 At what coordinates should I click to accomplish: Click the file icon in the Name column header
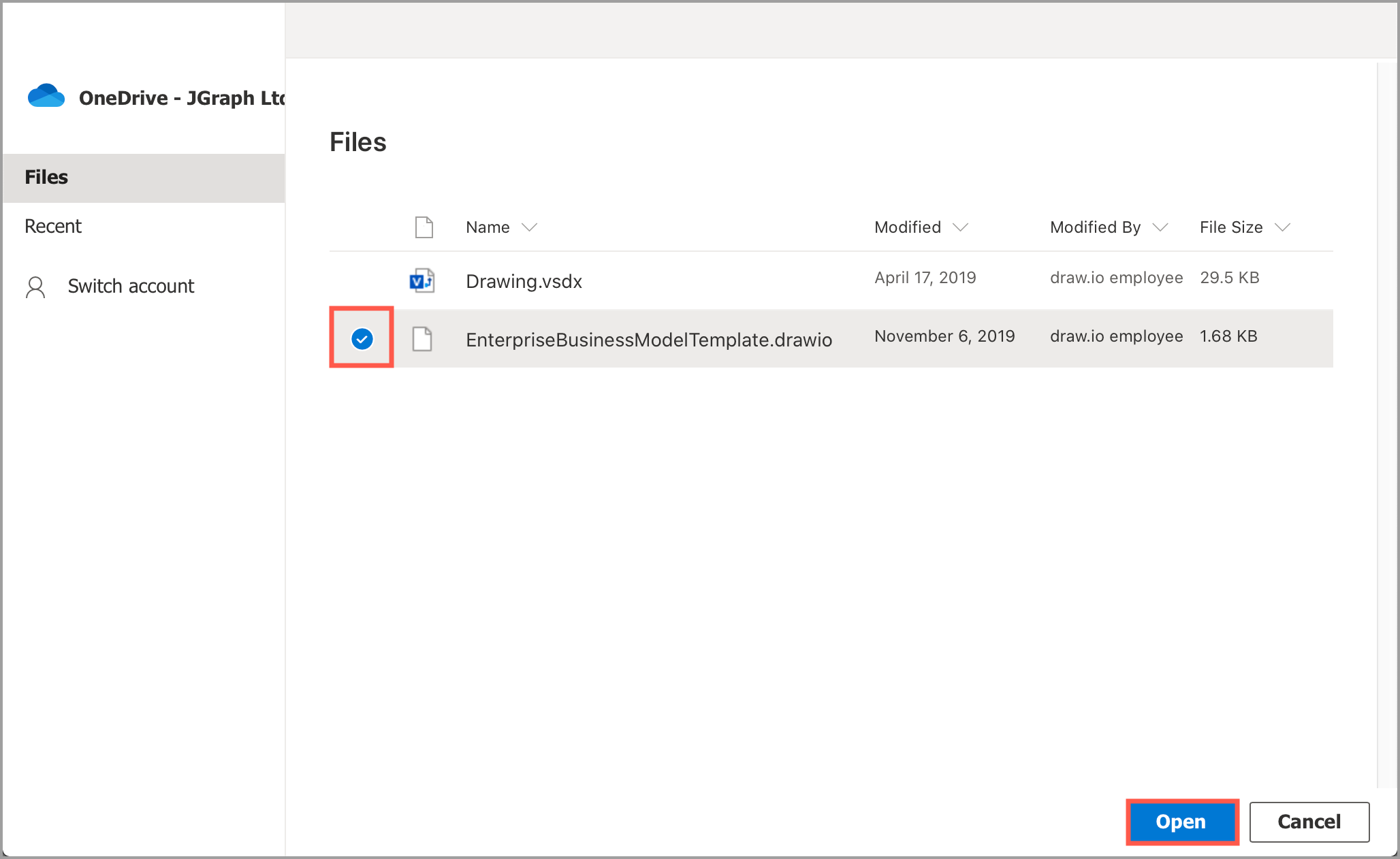coord(424,227)
